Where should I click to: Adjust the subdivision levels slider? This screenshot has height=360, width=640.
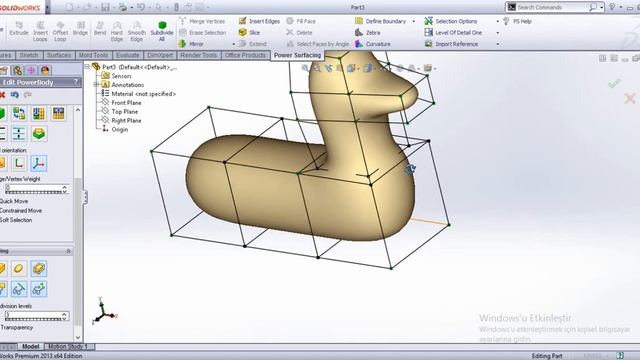click(36, 316)
